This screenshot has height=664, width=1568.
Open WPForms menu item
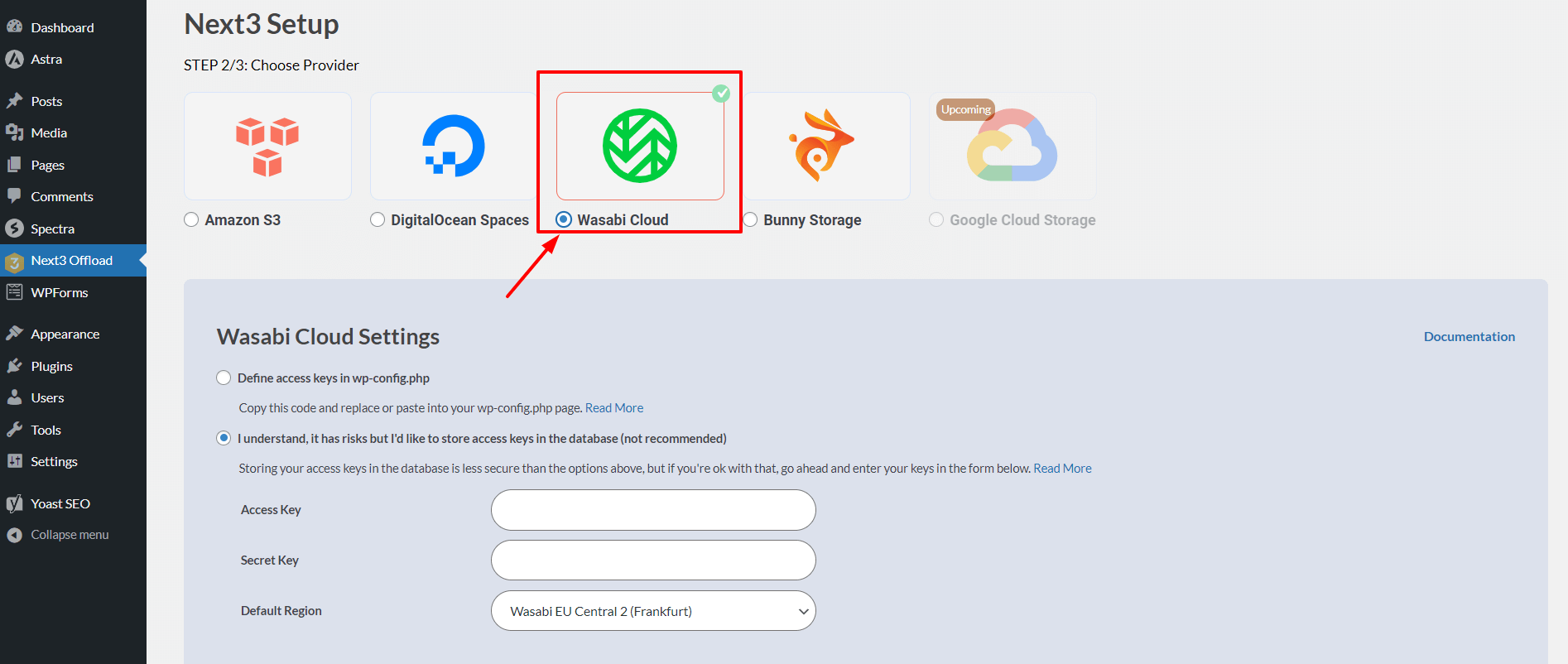coord(73,292)
